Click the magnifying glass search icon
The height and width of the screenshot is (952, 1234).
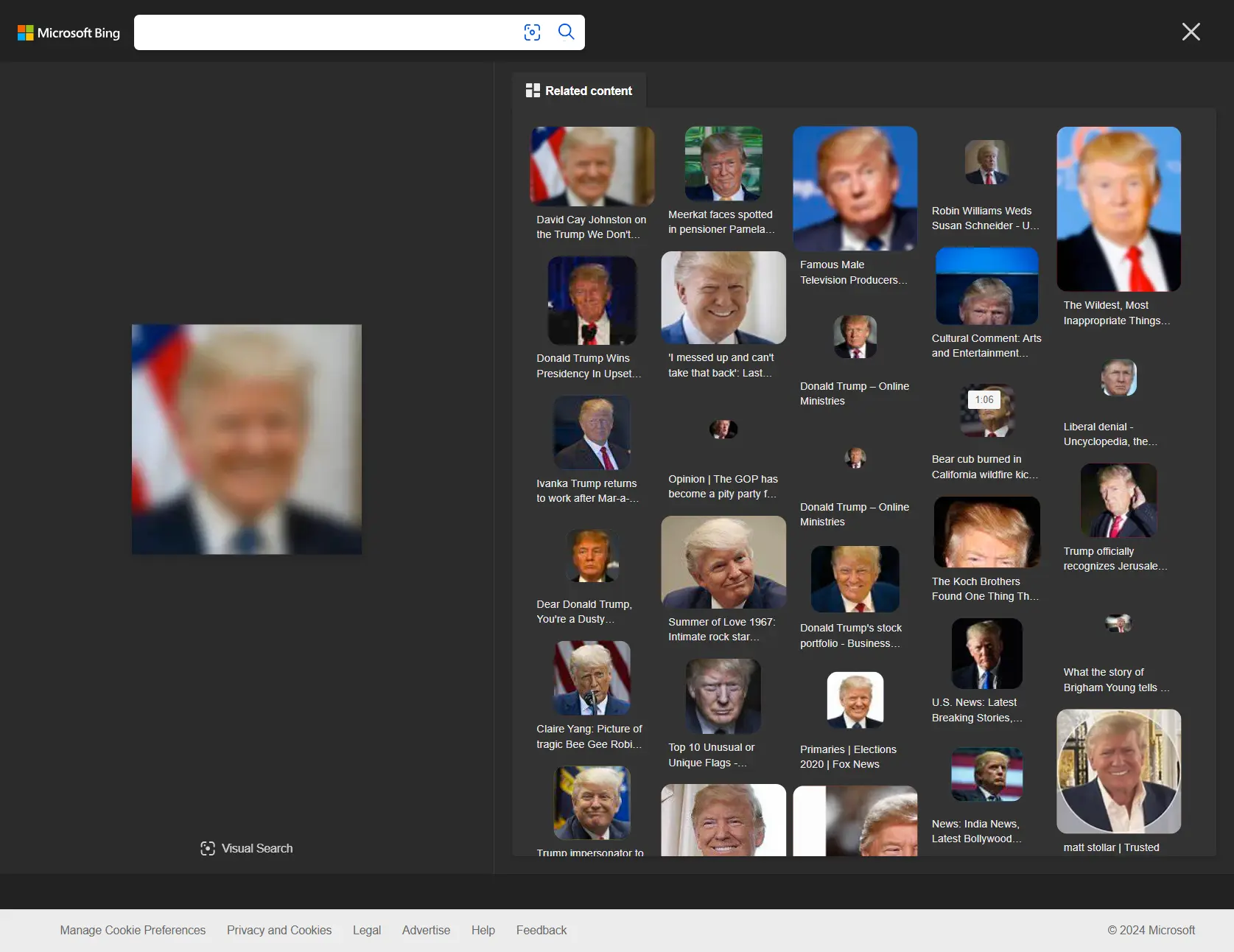pos(566,32)
